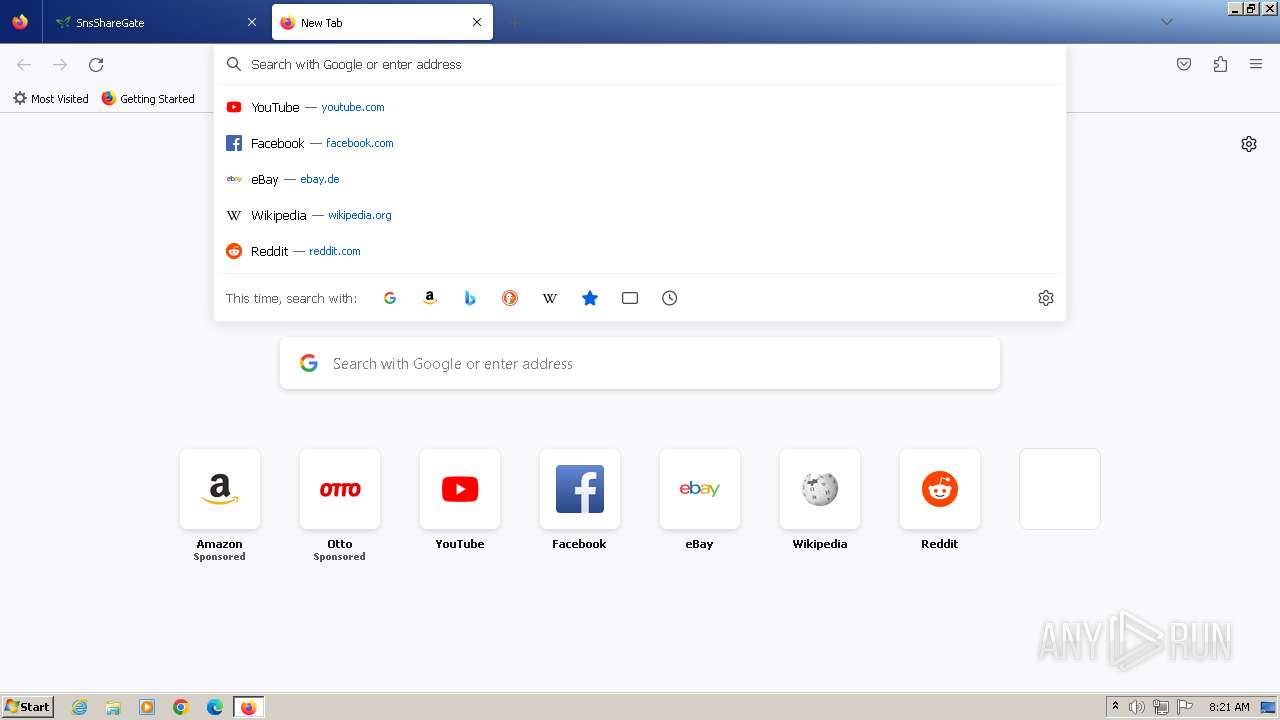Image resolution: width=1280 pixels, height=720 pixels.
Task: Choose the Reddit reddit.com suggestion
Action: (x=640, y=251)
